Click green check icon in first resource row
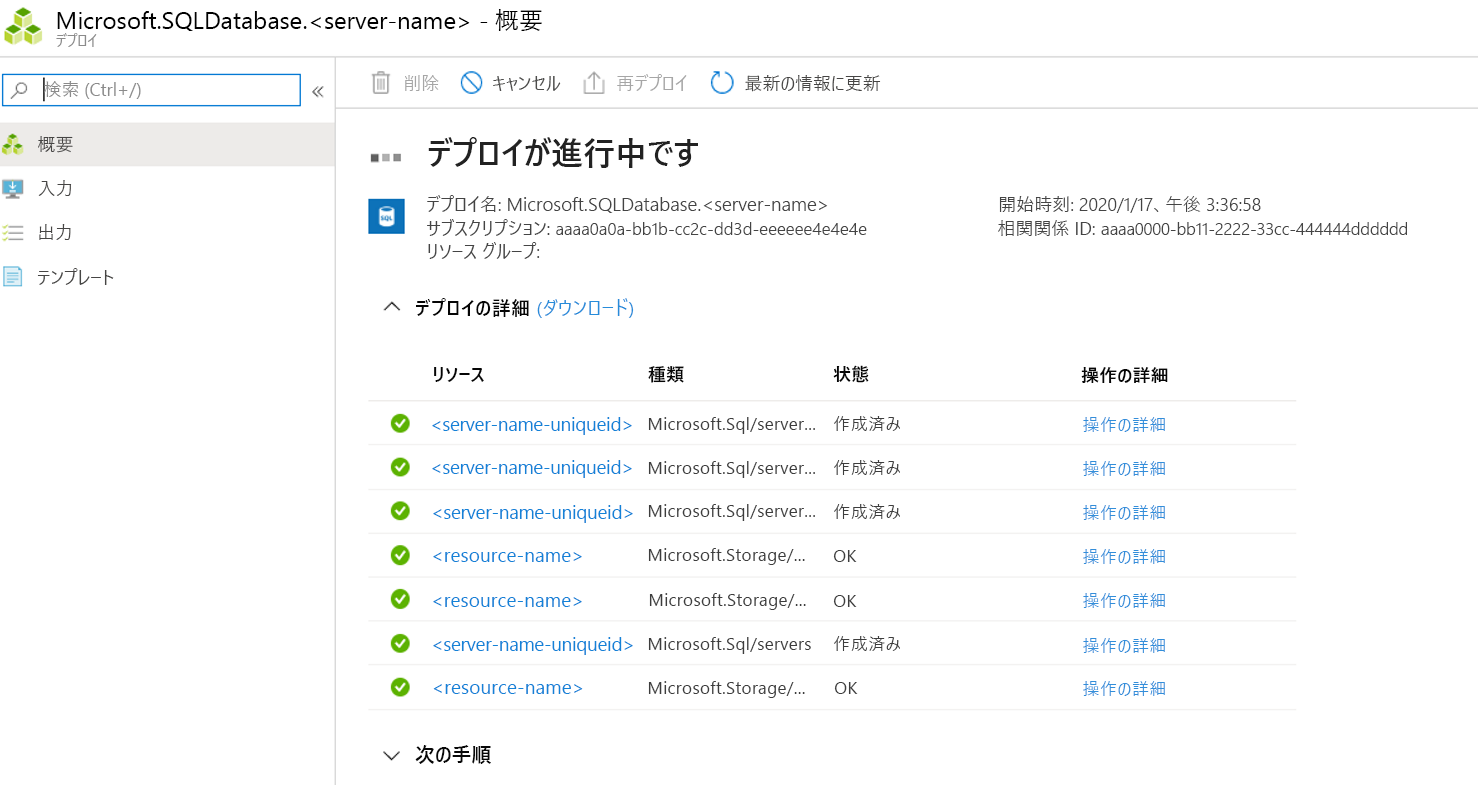1478x785 pixels. 400,423
